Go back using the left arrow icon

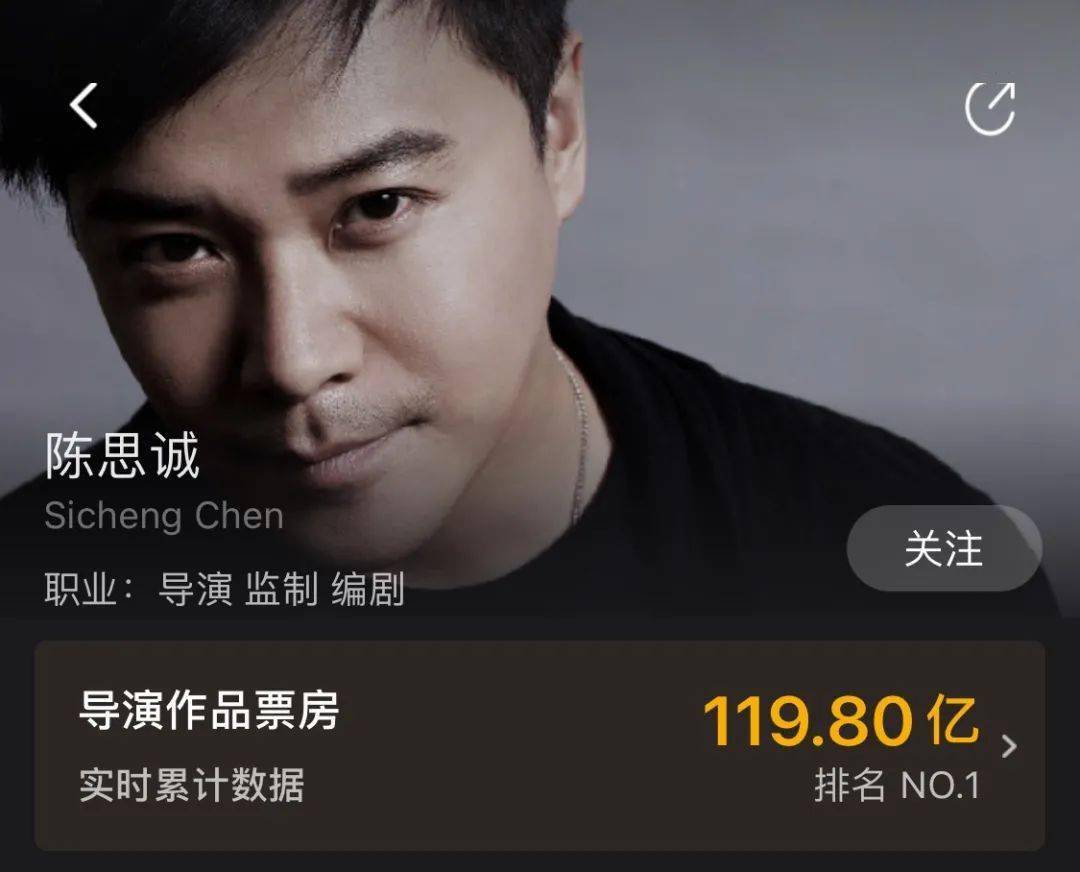pyautogui.click(x=83, y=105)
